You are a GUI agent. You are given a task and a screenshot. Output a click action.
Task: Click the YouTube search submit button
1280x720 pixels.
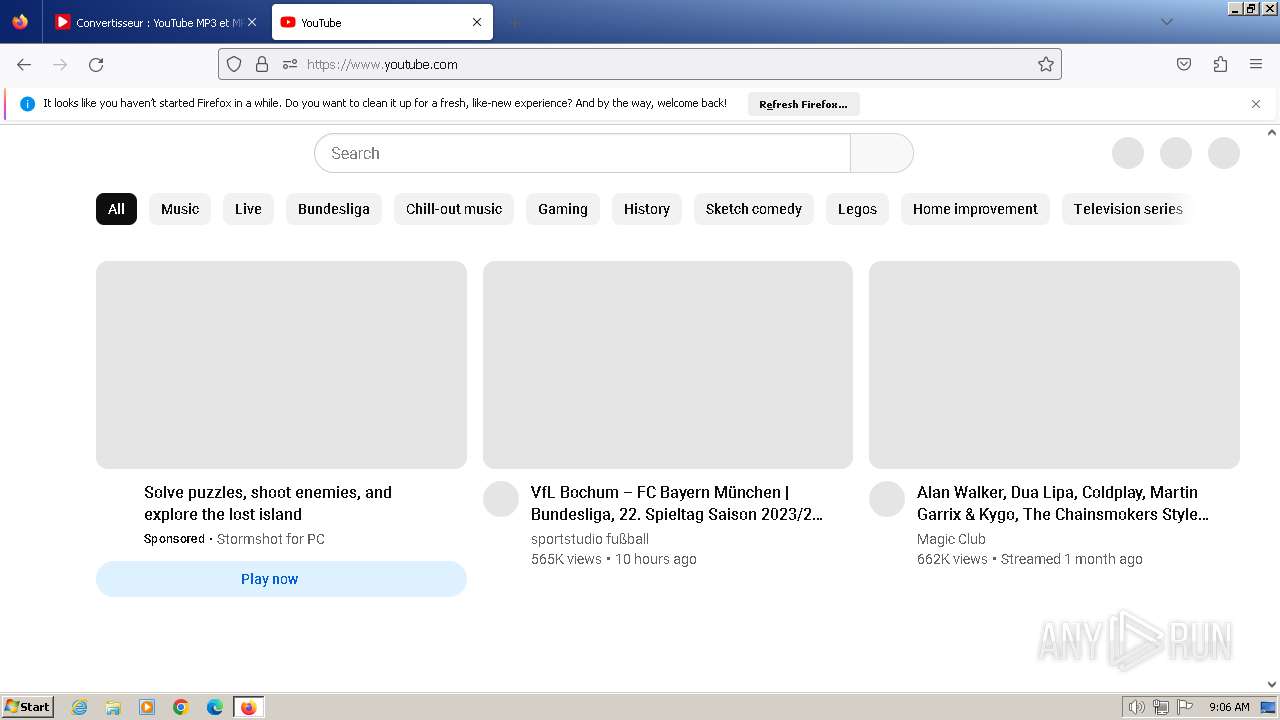882,153
